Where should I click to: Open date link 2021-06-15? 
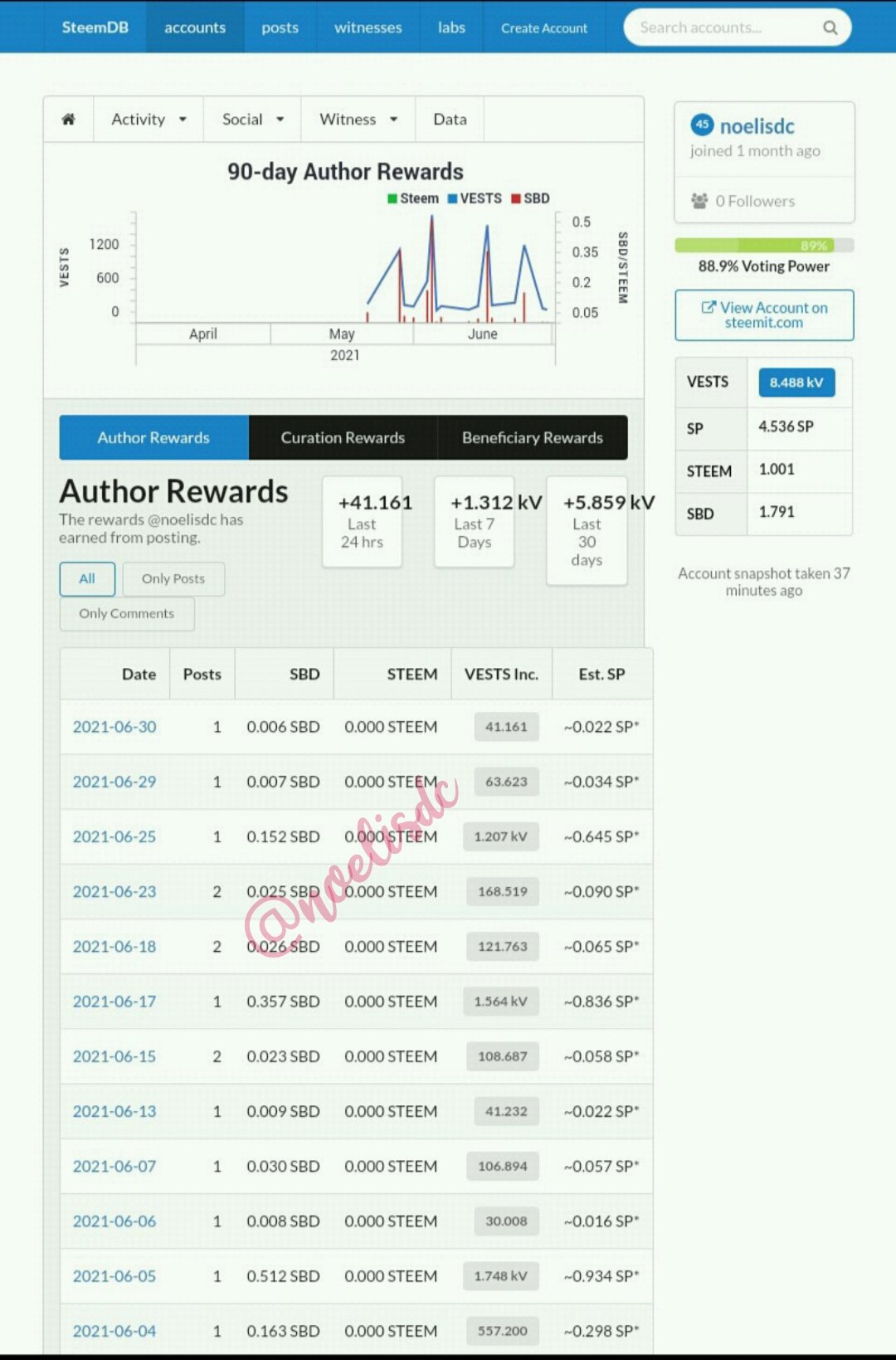click(x=114, y=1056)
